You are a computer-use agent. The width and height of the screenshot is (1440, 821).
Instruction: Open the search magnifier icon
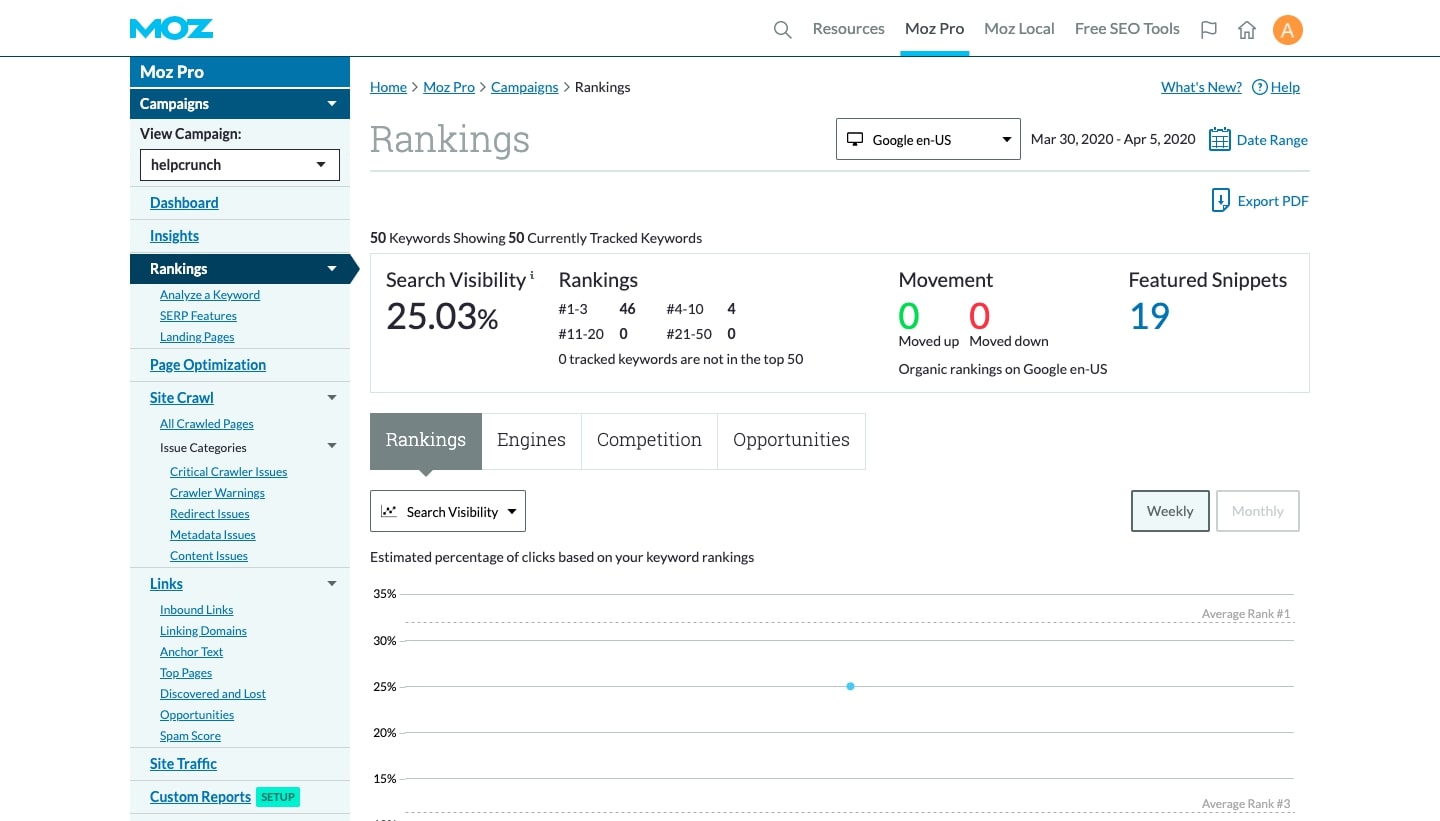tap(783, 30)
